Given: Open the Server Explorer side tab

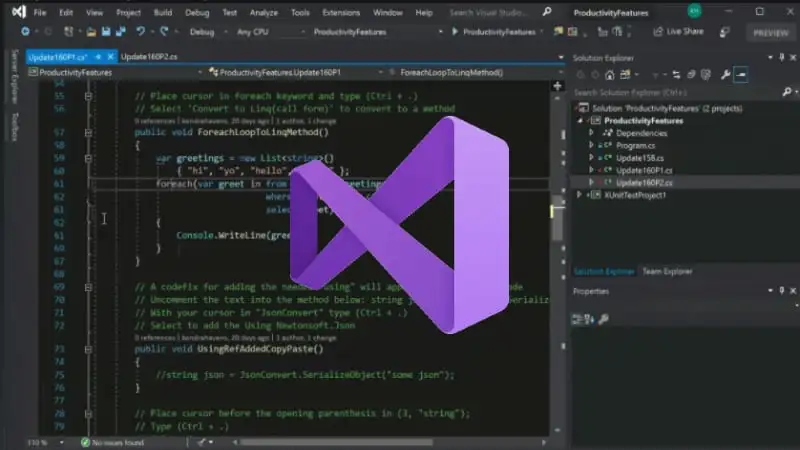Looking at the screenshot, I should pos(15,76).
